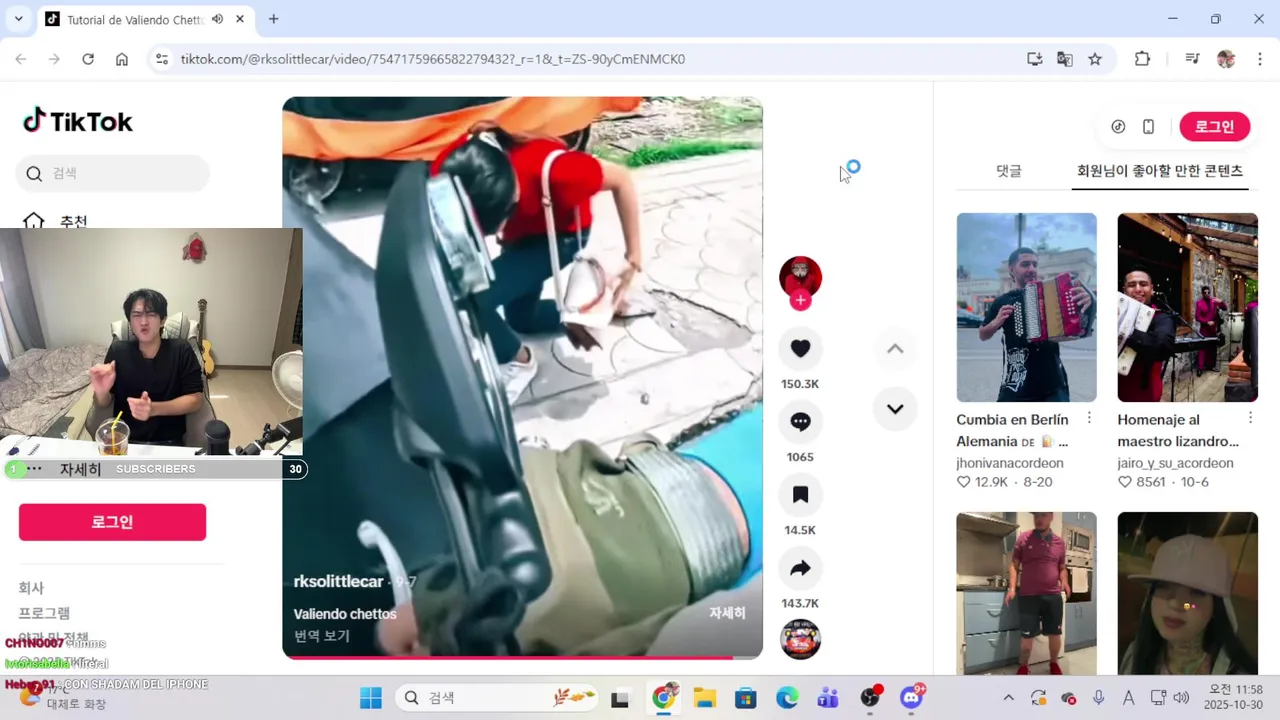Close the Tutorial de Valiendo Chetto tab

240,19
